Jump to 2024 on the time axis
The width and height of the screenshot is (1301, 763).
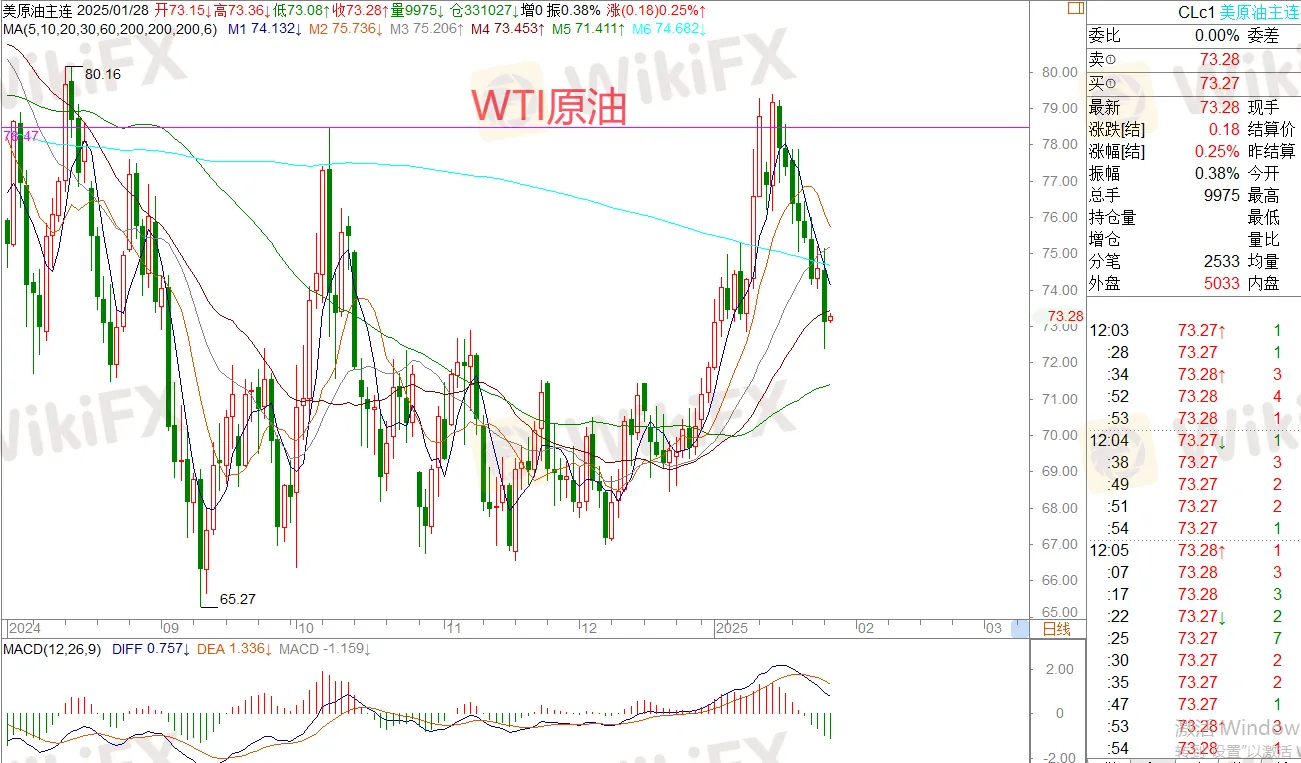24,628
